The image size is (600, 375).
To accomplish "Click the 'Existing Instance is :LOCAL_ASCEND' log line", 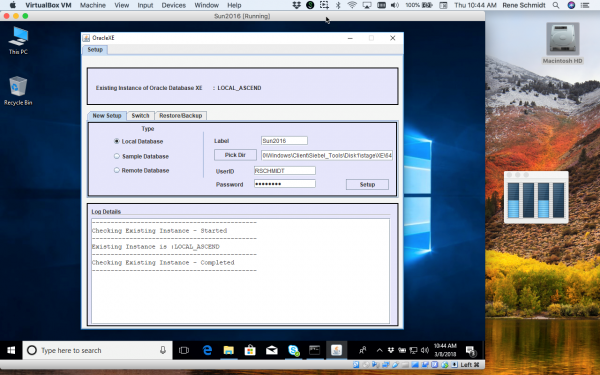I will click(x=156, y=247).
